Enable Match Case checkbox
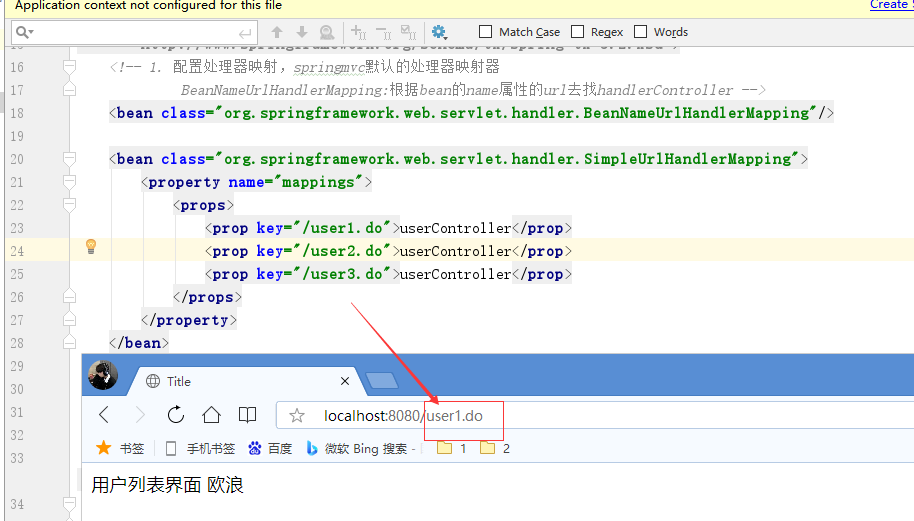914x521 pixels. [486, 31]
